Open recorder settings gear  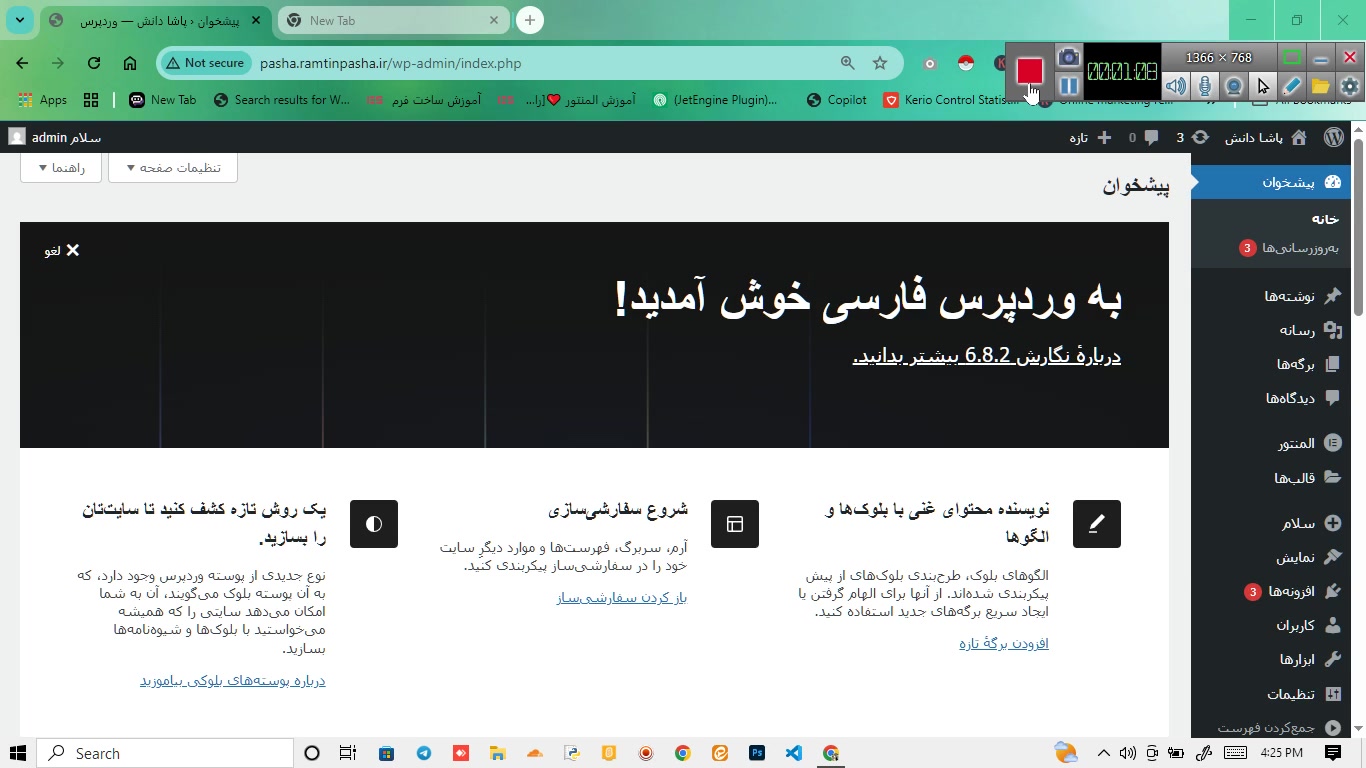coord(1350,86)
